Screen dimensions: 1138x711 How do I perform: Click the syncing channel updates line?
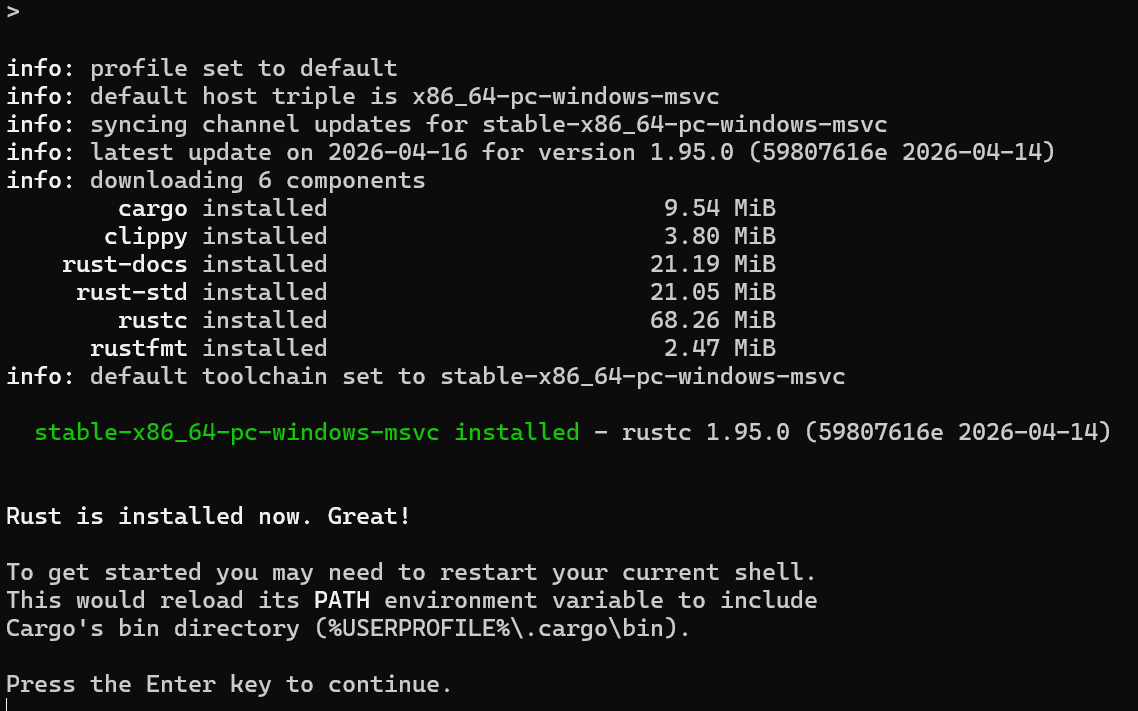446,124
